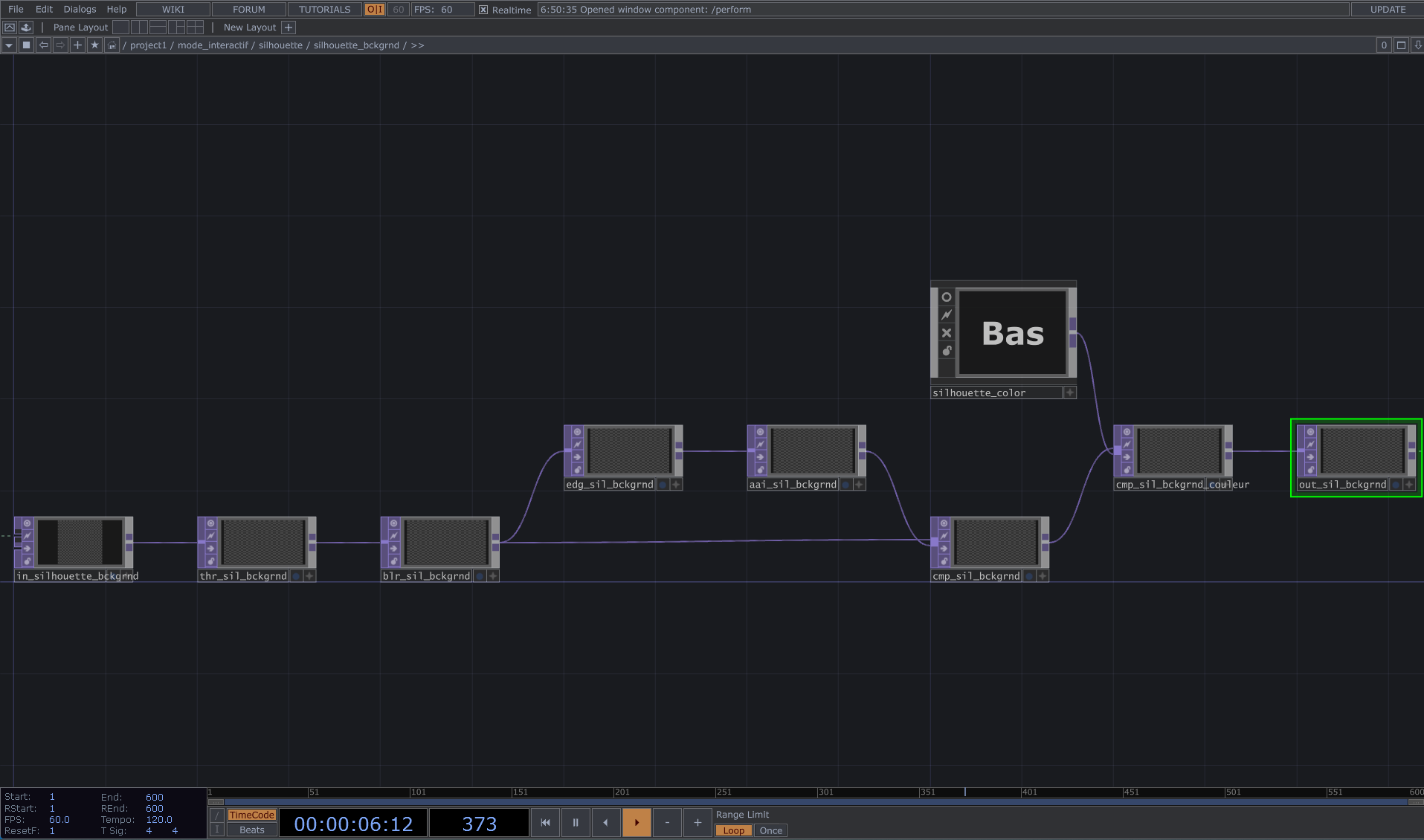
Task: Maximize the pane using the top-left icon
Action: [x=9, y=27]
